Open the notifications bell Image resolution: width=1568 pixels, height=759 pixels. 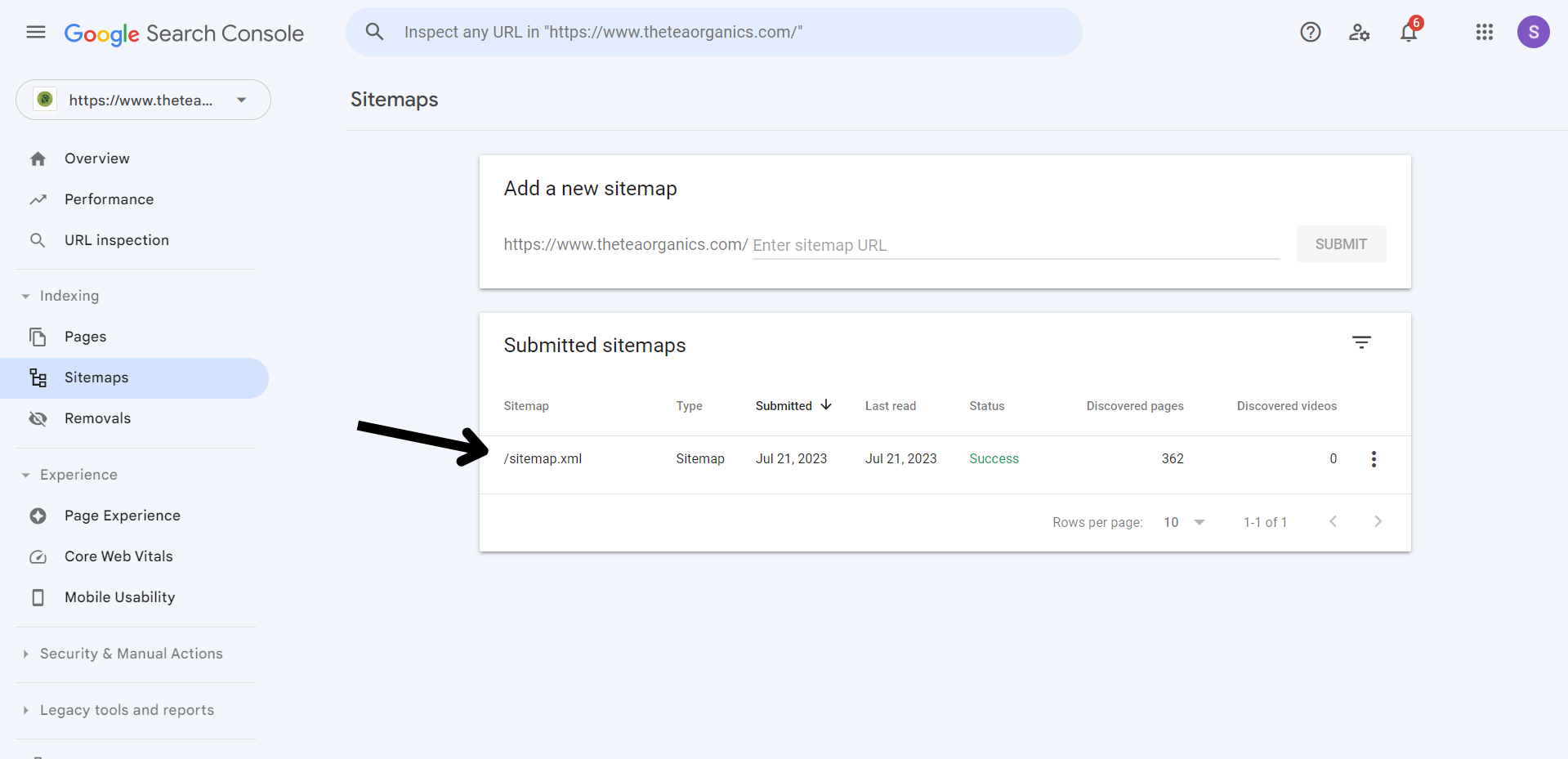(x=1408, y=33)
